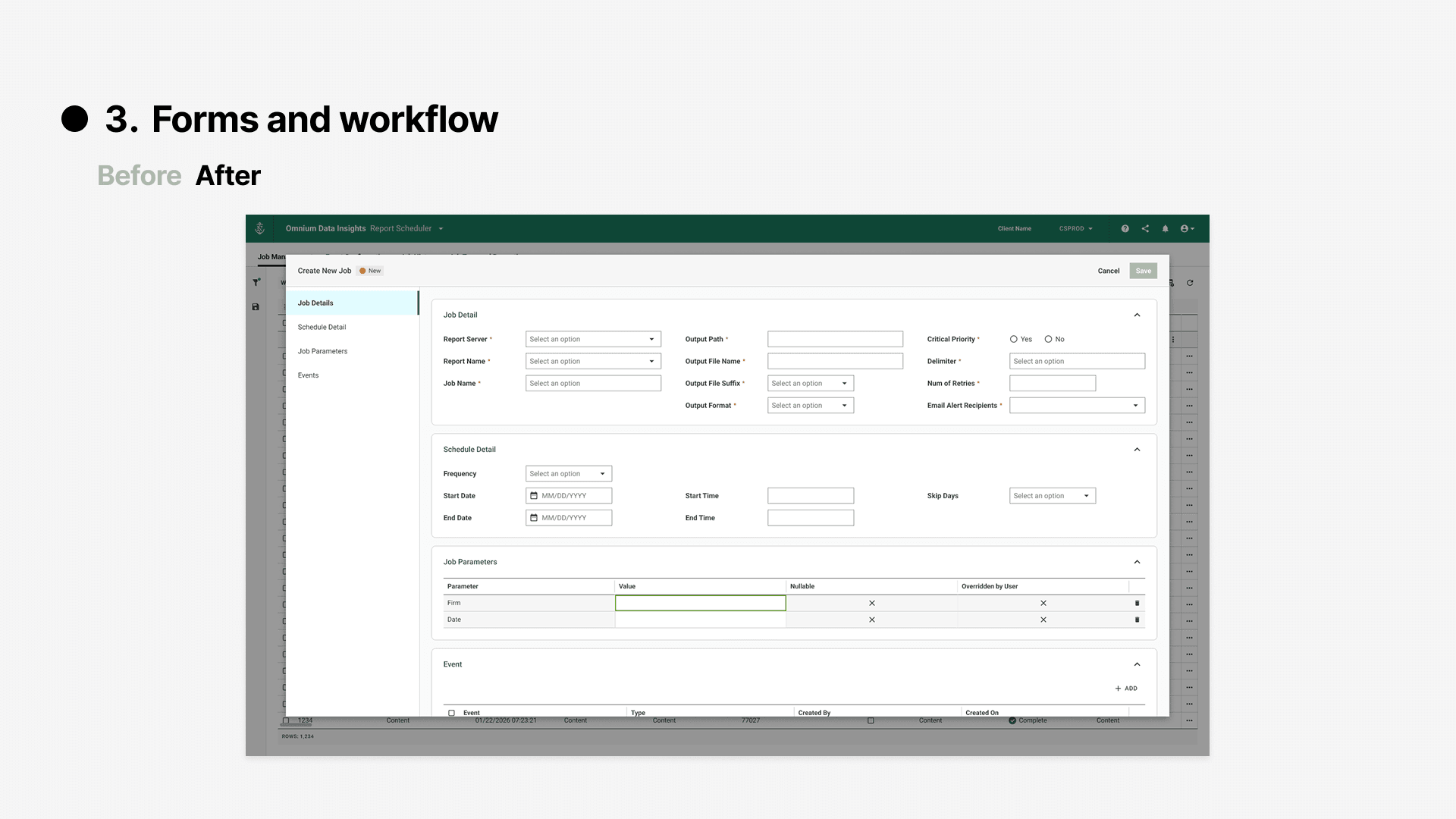Screen dimensions: 1456x819
Task: Click the anchor logo in the header
Action: 259,228
